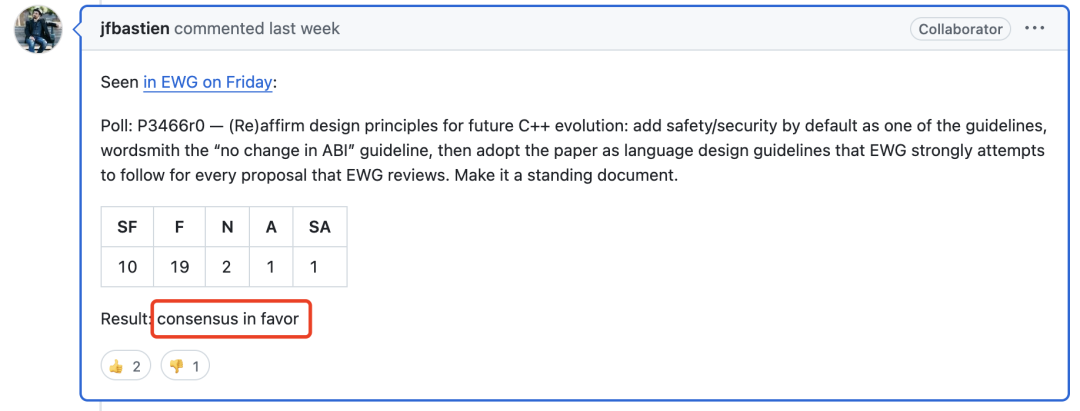Click the vote count under the SA column

tap(320, 267)
